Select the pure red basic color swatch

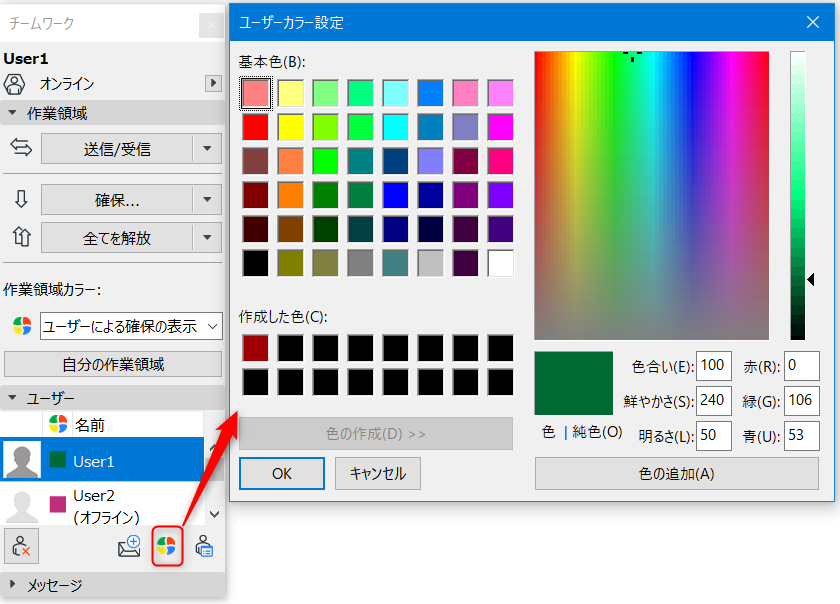pos(256,128)
